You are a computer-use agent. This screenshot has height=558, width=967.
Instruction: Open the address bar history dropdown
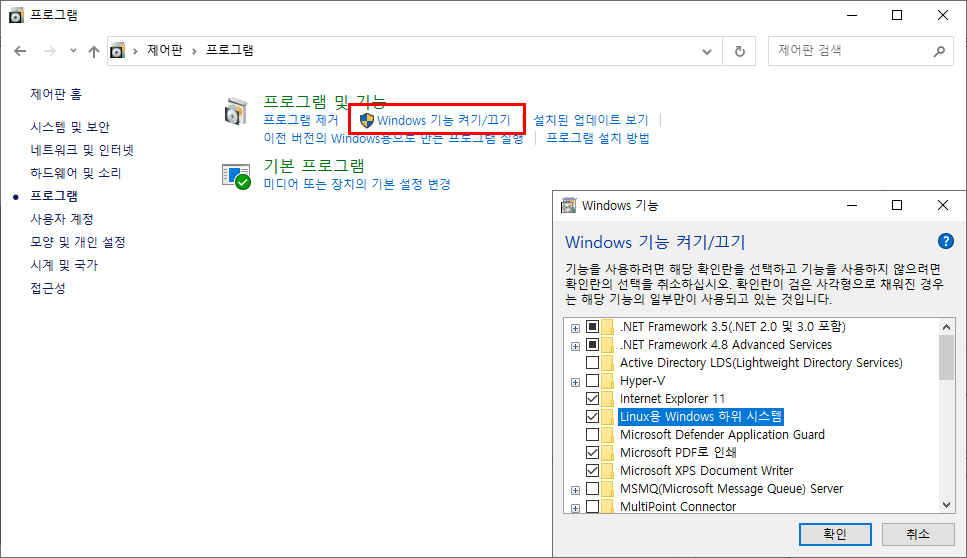click(x=707, y=52)
